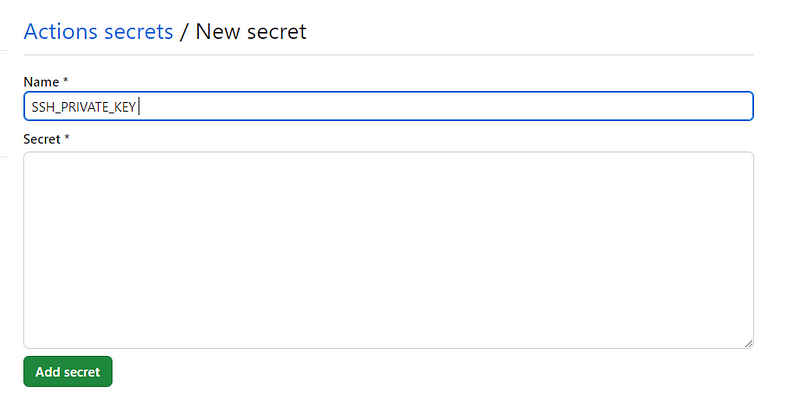Click the Secret field label

coord(42,138)
